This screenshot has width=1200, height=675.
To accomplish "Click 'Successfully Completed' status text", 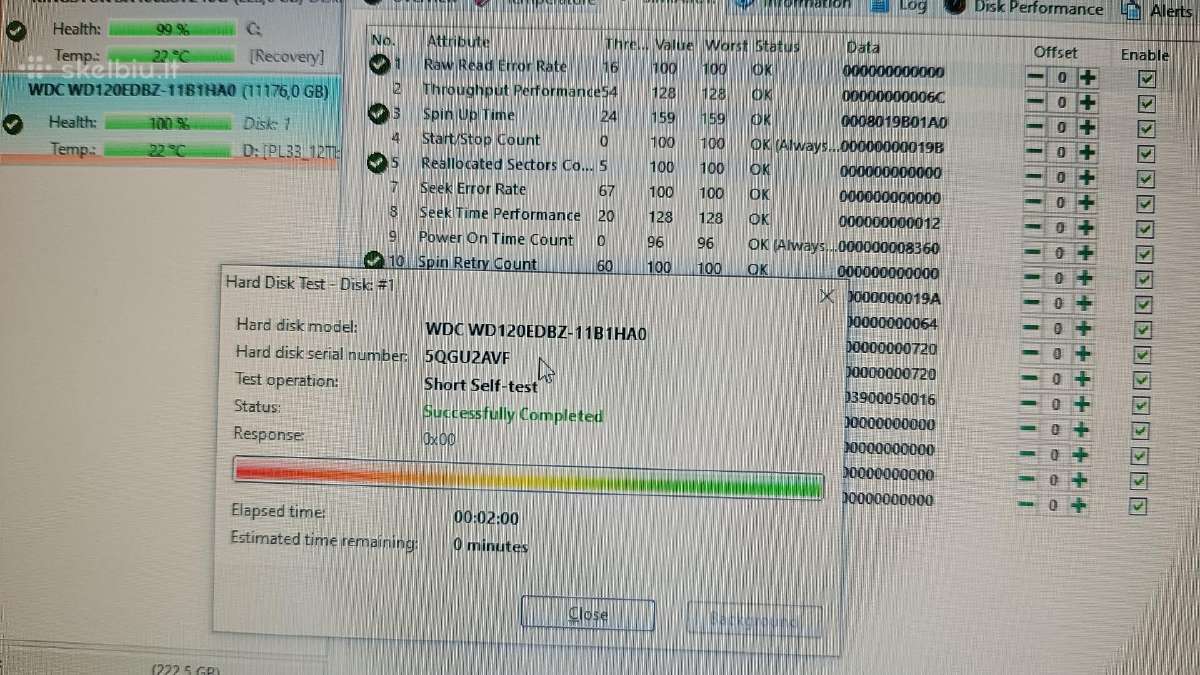I will coord(513,413).
